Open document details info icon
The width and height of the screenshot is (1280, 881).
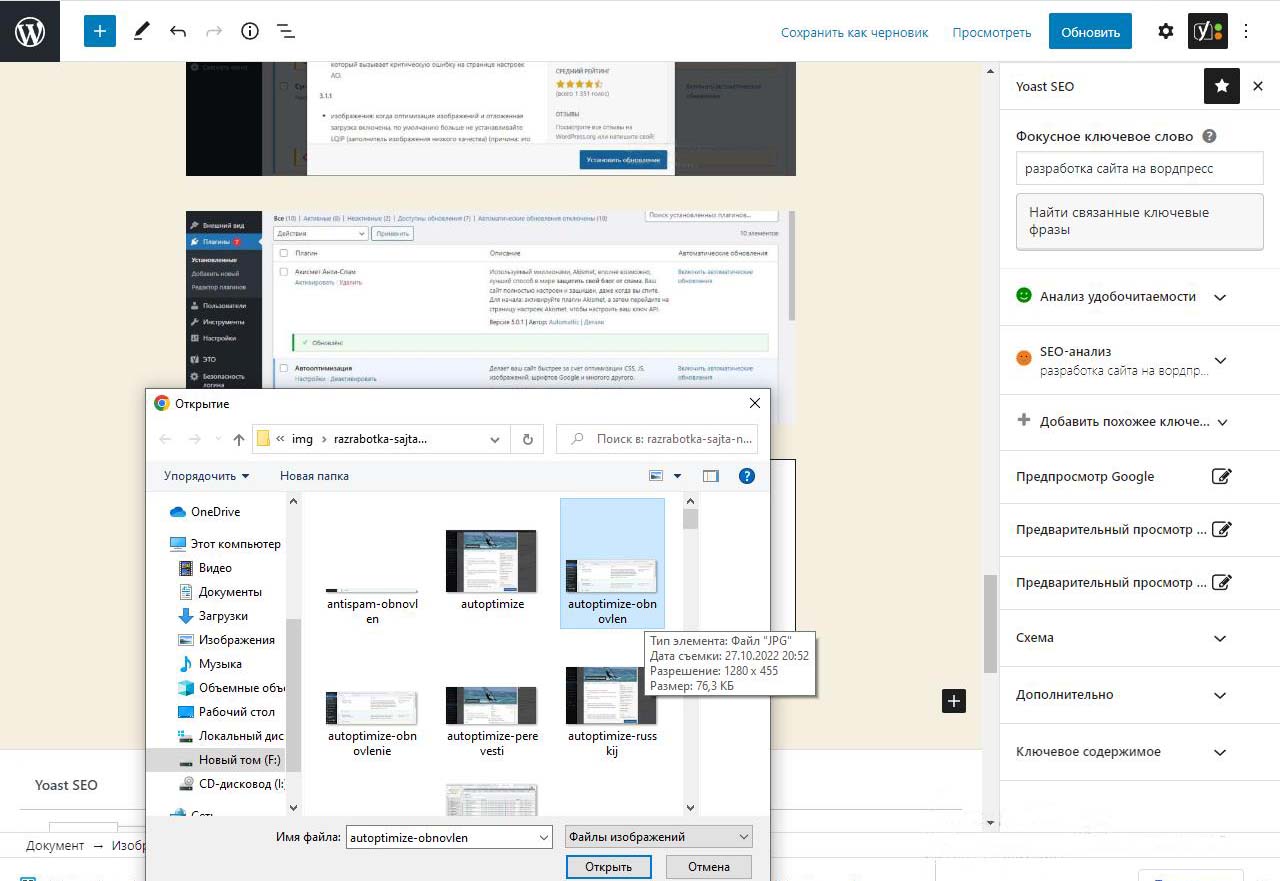click(250, 31)
